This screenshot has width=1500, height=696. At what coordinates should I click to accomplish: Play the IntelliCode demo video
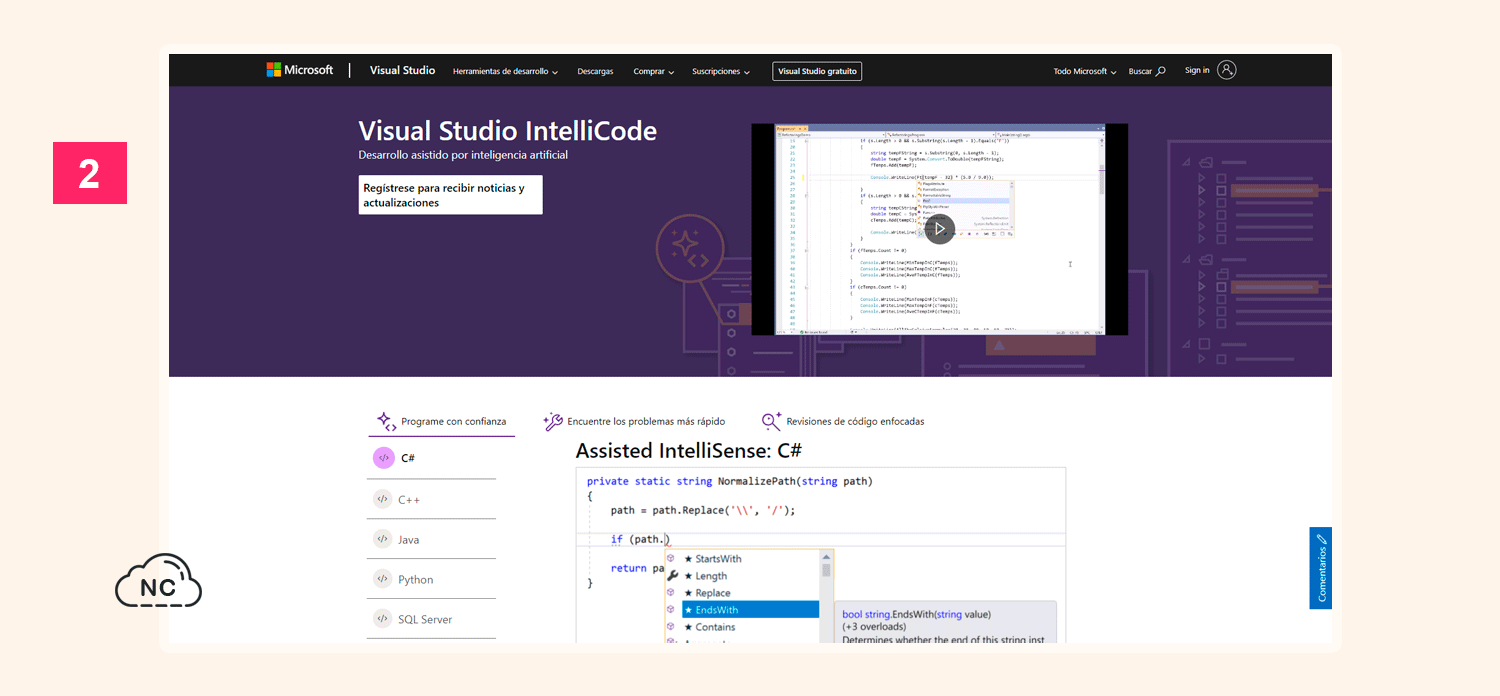(939, 229)
